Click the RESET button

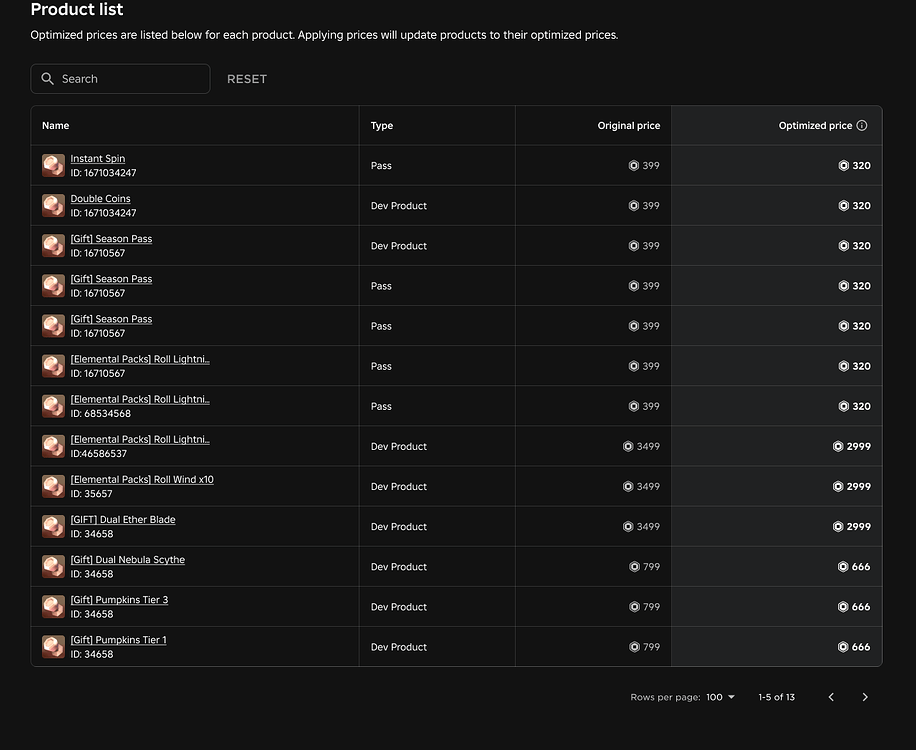point(246,78)
